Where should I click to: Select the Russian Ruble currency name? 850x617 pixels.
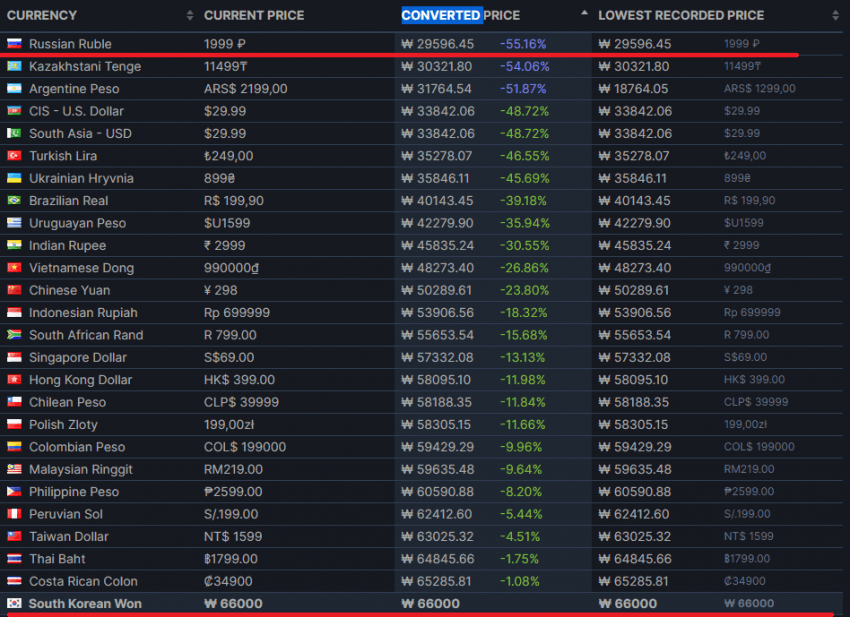[70, 44]
